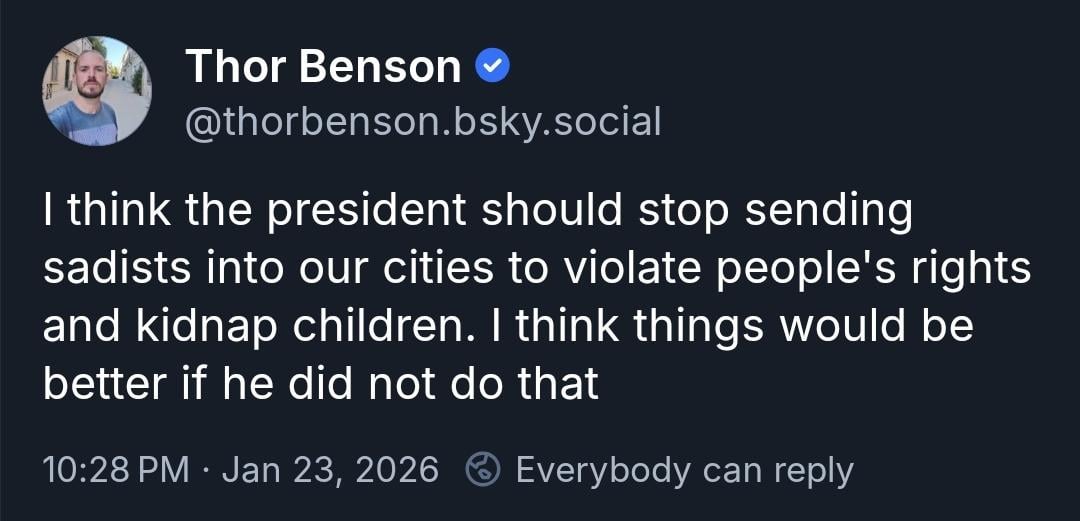The width and height of the screenshot is (1080, 521).
Task: Click the 10:28 PM timestamp
Action: pos(116,469)
